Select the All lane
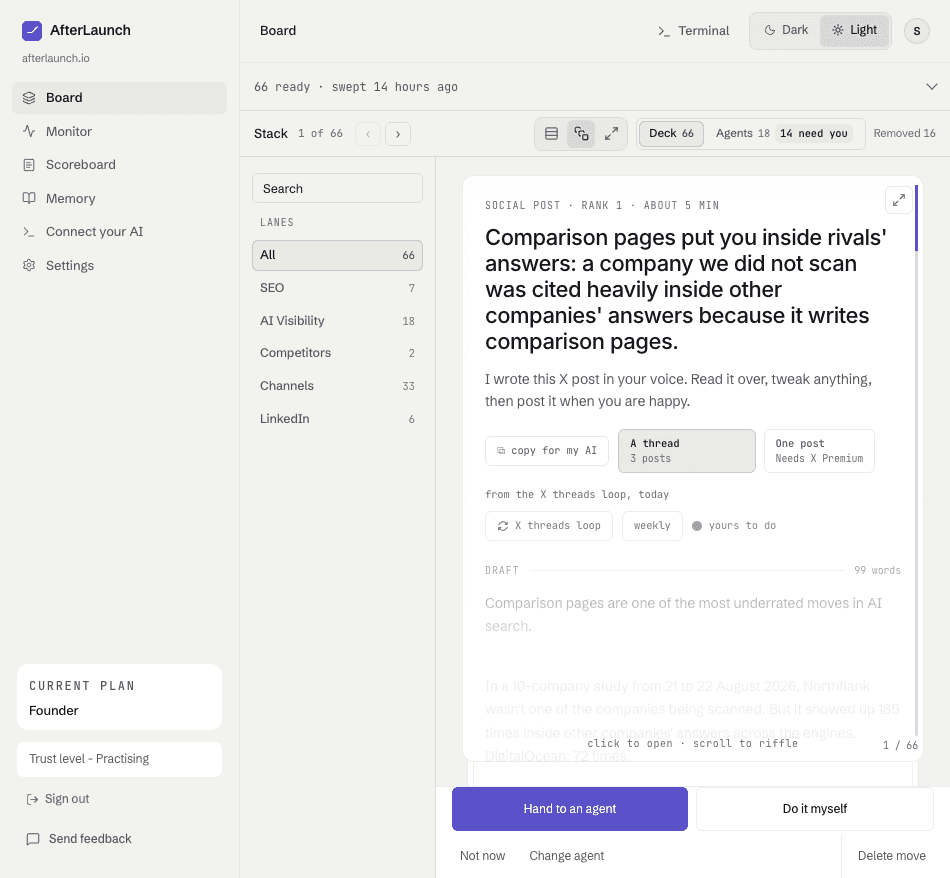Image resolution: width=950 pixels, height=878 pixels. coord(337,255)
